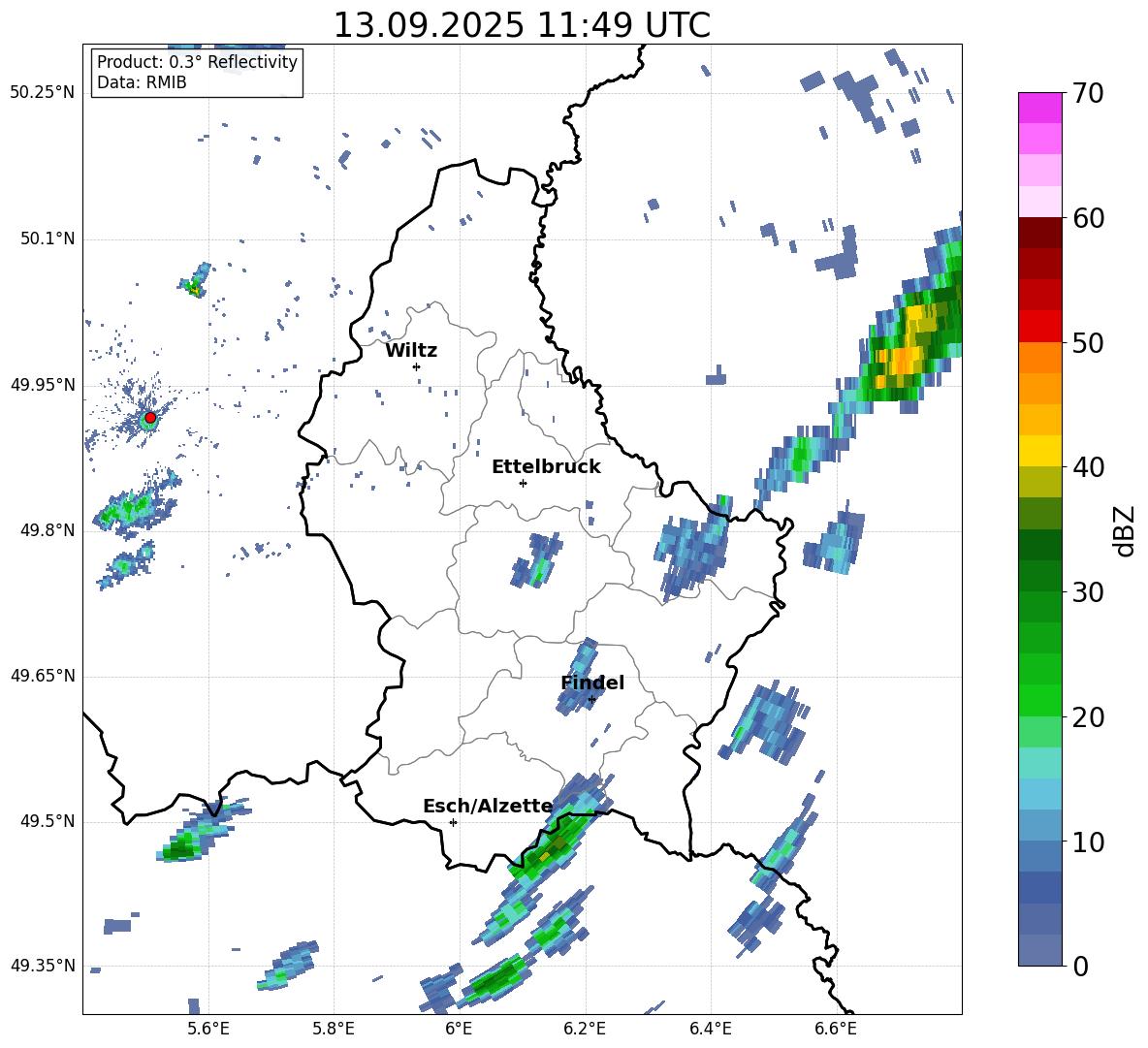Click the red radar location marker

pyautogui.click(x=150, y=417)
